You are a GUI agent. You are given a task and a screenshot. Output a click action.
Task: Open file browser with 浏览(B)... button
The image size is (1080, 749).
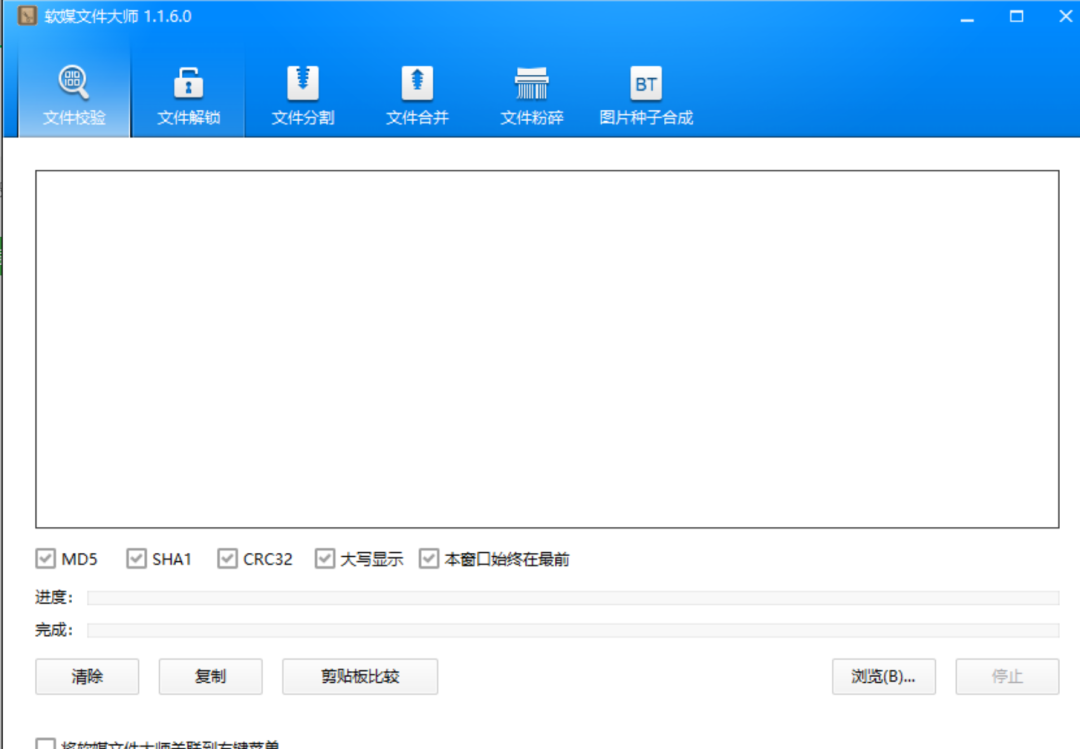884,677
